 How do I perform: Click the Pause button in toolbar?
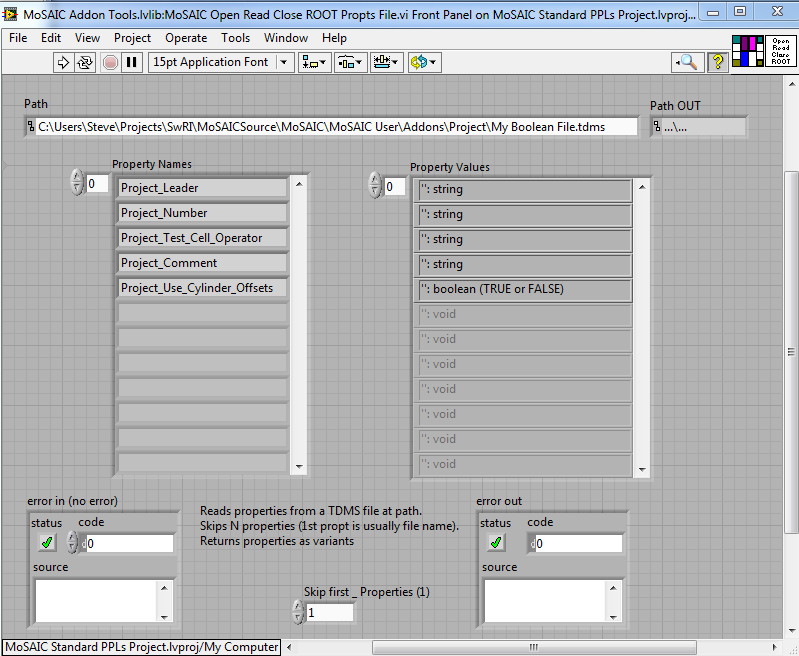(131, 62)
